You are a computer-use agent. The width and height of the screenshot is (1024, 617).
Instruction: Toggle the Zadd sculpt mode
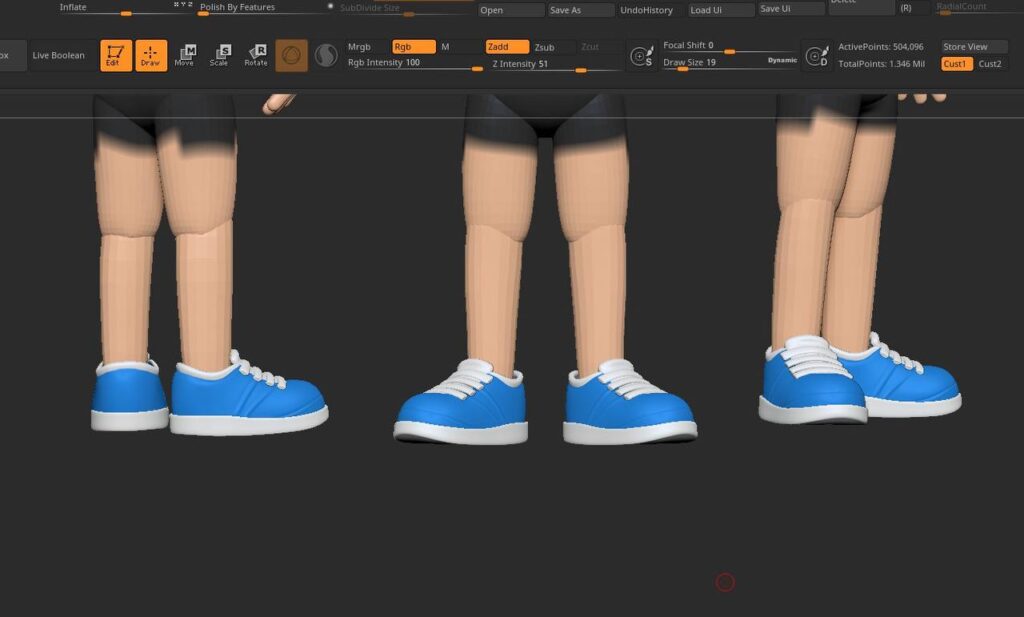(x=507, y=47)
